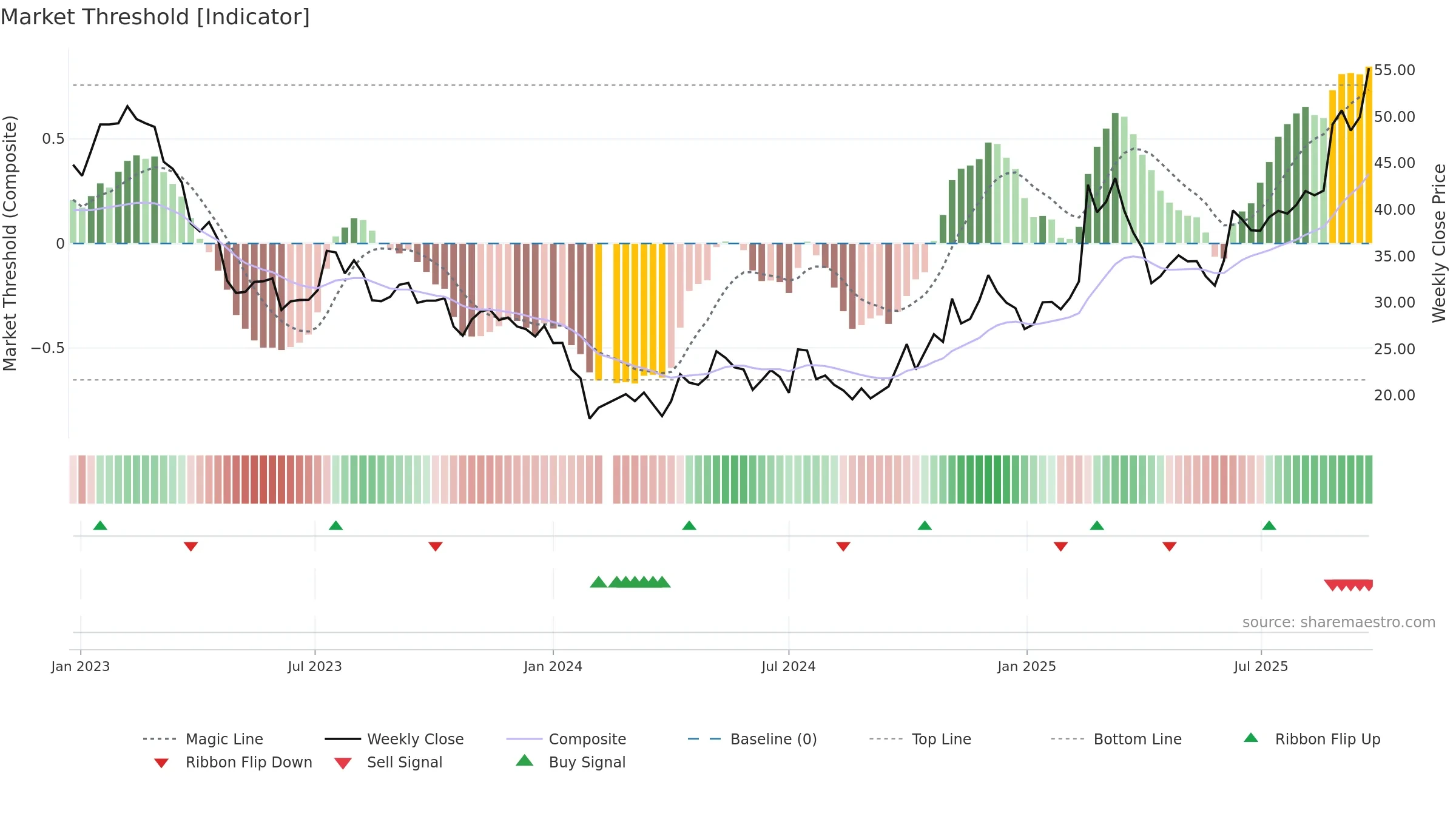Toggle the Top Line legend entry
Image resolution: width=1456 pixels, height=819 pixels.
(x=920, y=739)
